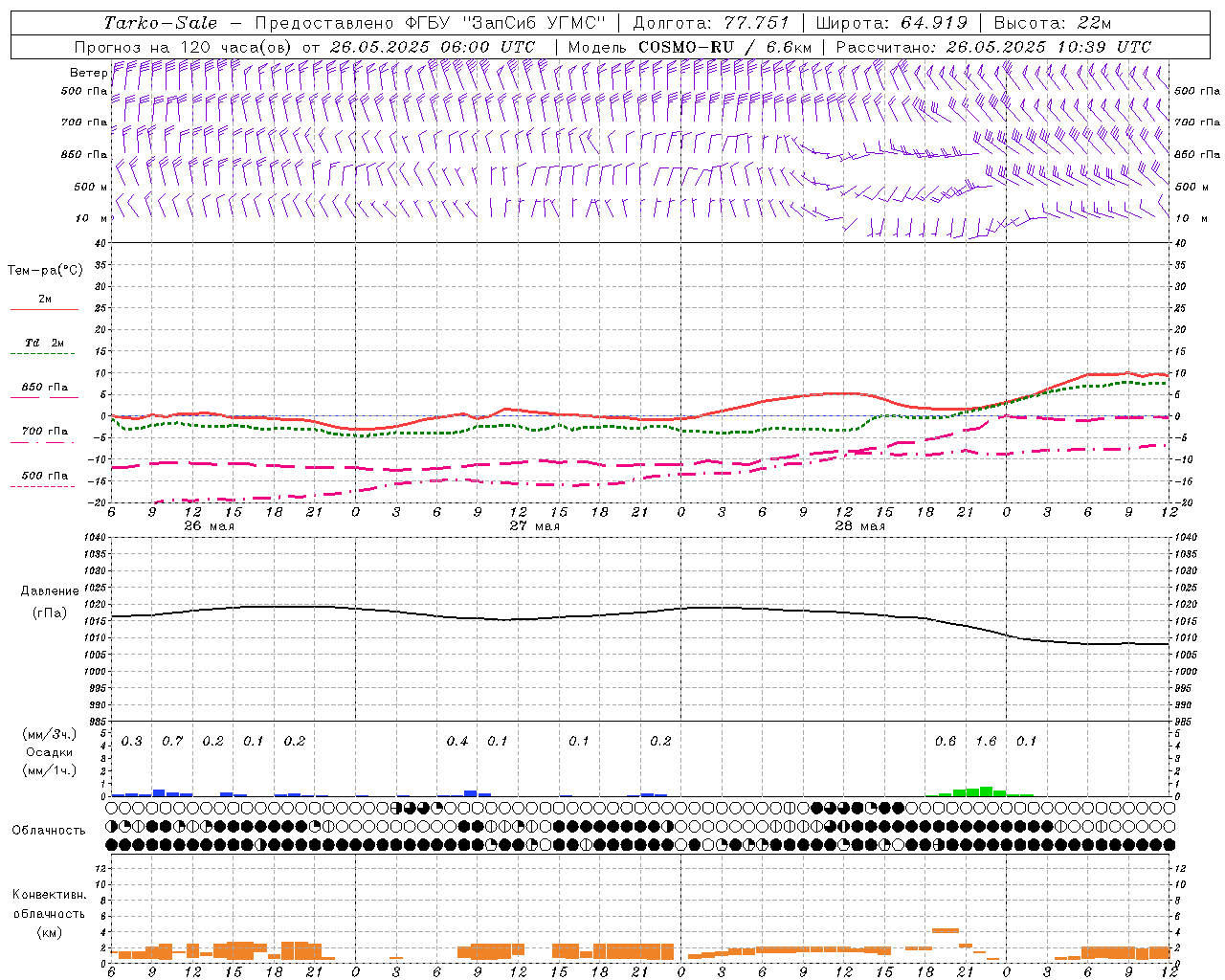The width and height of the screenshot is (1225, 980).
Task: Click the '(мм/3ч.)' precipitation unit label
Action: click(48, 734)
